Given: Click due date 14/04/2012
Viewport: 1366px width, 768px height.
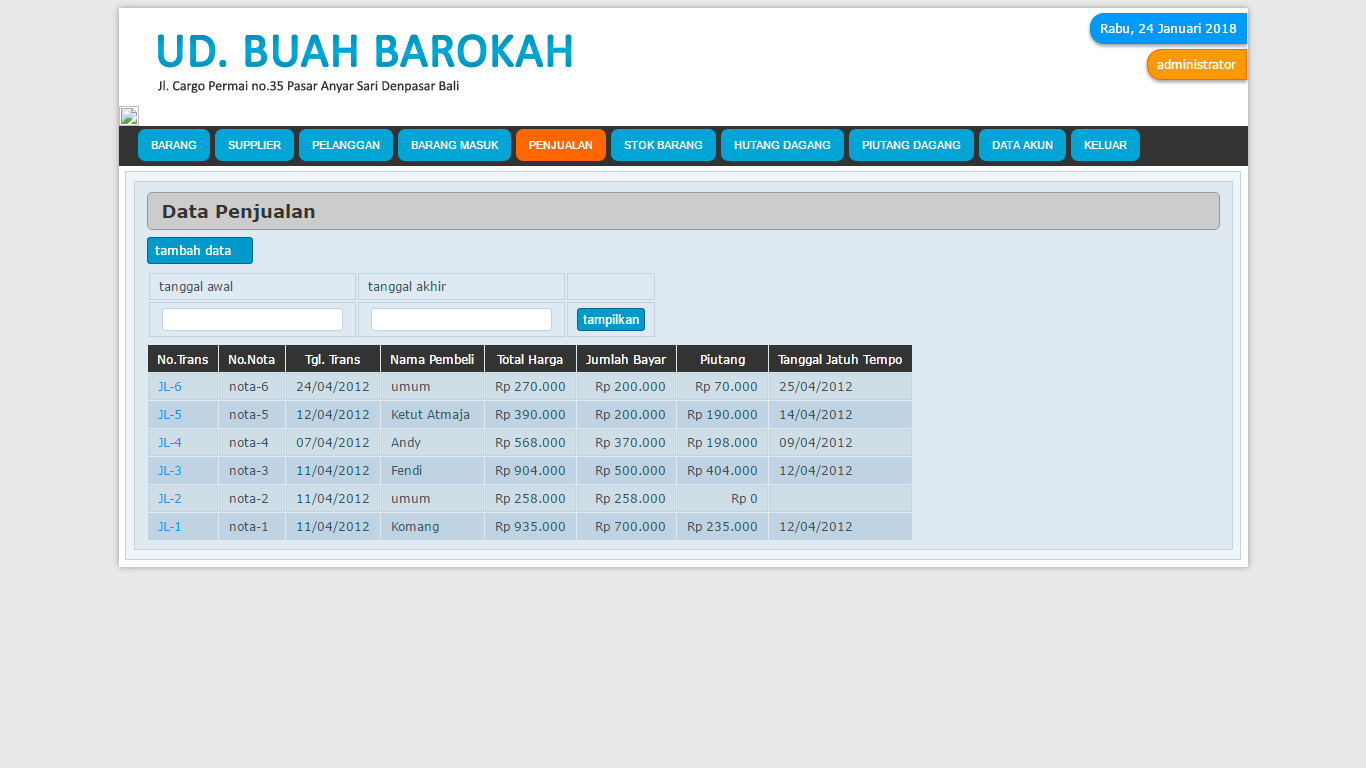Looking at the screenshot, I should [816, 415].
